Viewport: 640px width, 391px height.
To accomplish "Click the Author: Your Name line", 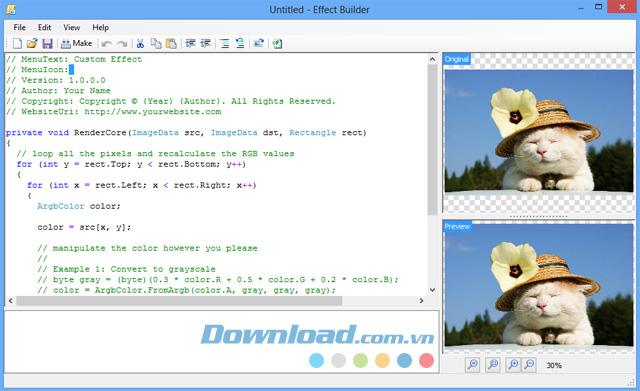I will tap(58, 91).
